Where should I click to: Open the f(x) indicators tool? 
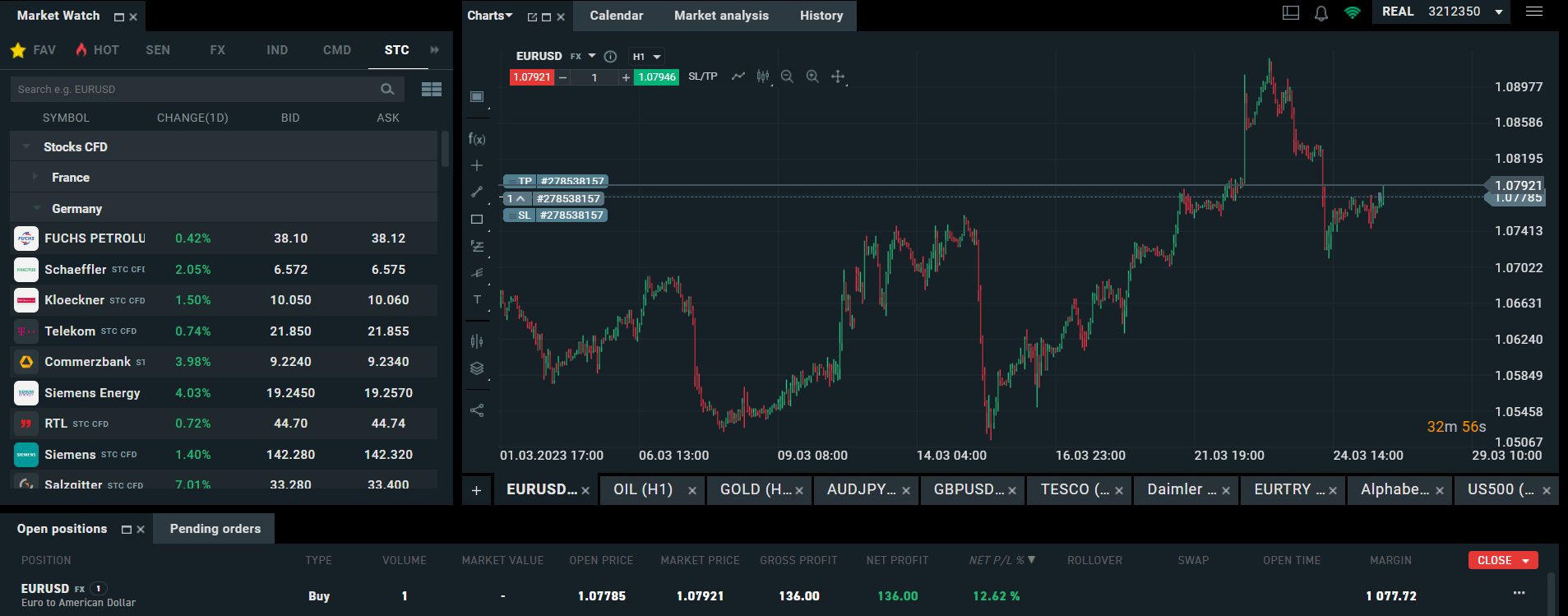coord(477,139)
